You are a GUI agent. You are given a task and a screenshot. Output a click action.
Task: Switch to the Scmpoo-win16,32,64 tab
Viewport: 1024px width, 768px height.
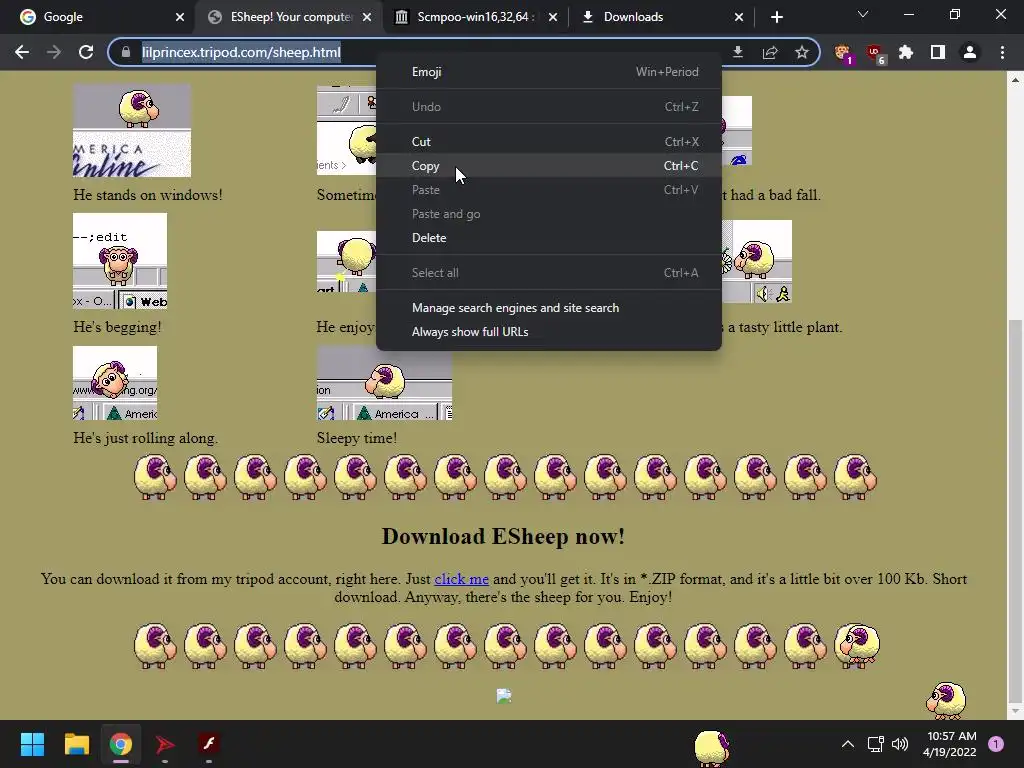pos(476,17)
